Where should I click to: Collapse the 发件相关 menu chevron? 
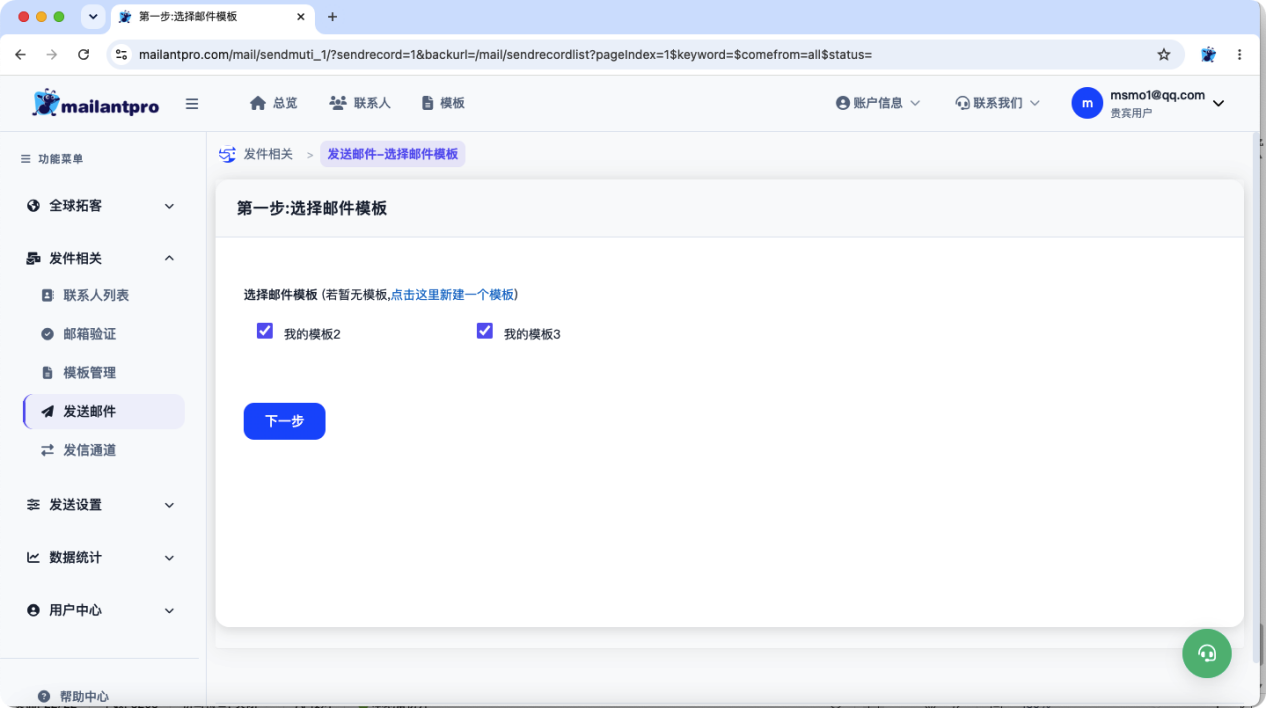tap(169, 258)
